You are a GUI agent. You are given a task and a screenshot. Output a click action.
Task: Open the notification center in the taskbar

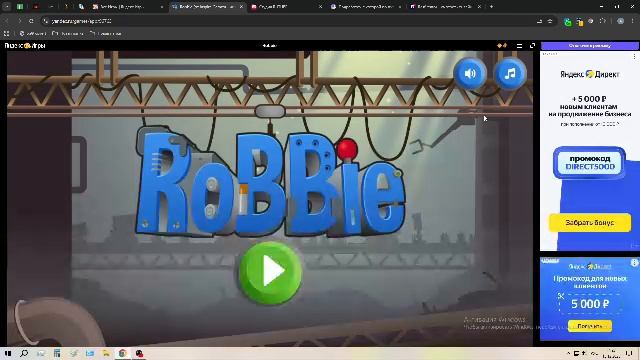point(629,353)
